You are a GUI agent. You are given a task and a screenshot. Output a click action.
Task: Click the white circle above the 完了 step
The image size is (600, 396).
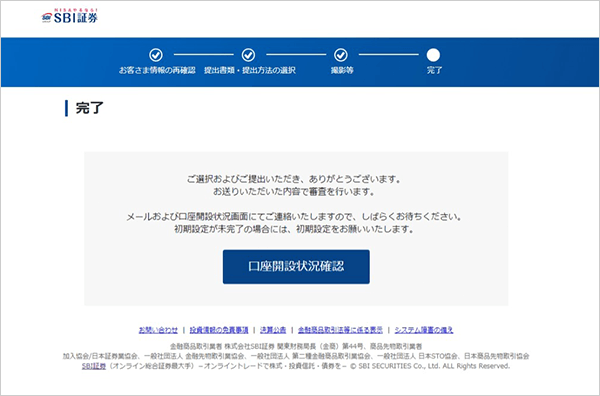[x=433, y=55]
